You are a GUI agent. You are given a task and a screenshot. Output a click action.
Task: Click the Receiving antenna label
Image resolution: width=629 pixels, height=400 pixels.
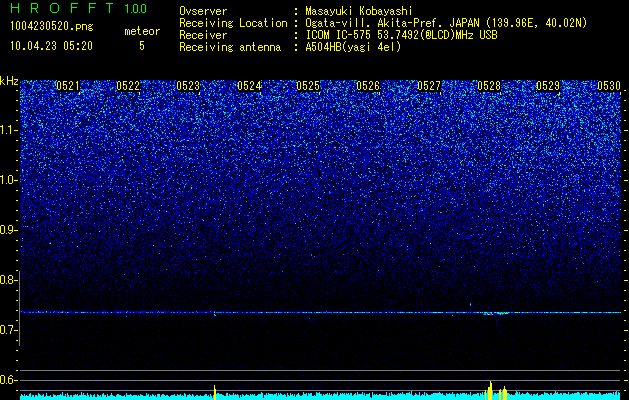point(230,47)
